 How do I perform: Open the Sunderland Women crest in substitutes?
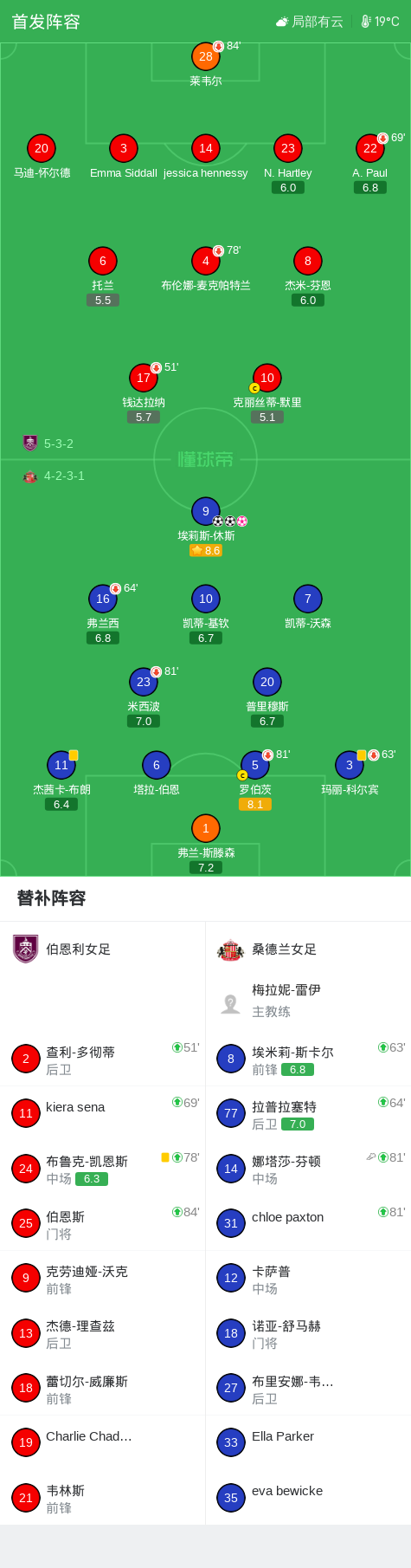230,950
